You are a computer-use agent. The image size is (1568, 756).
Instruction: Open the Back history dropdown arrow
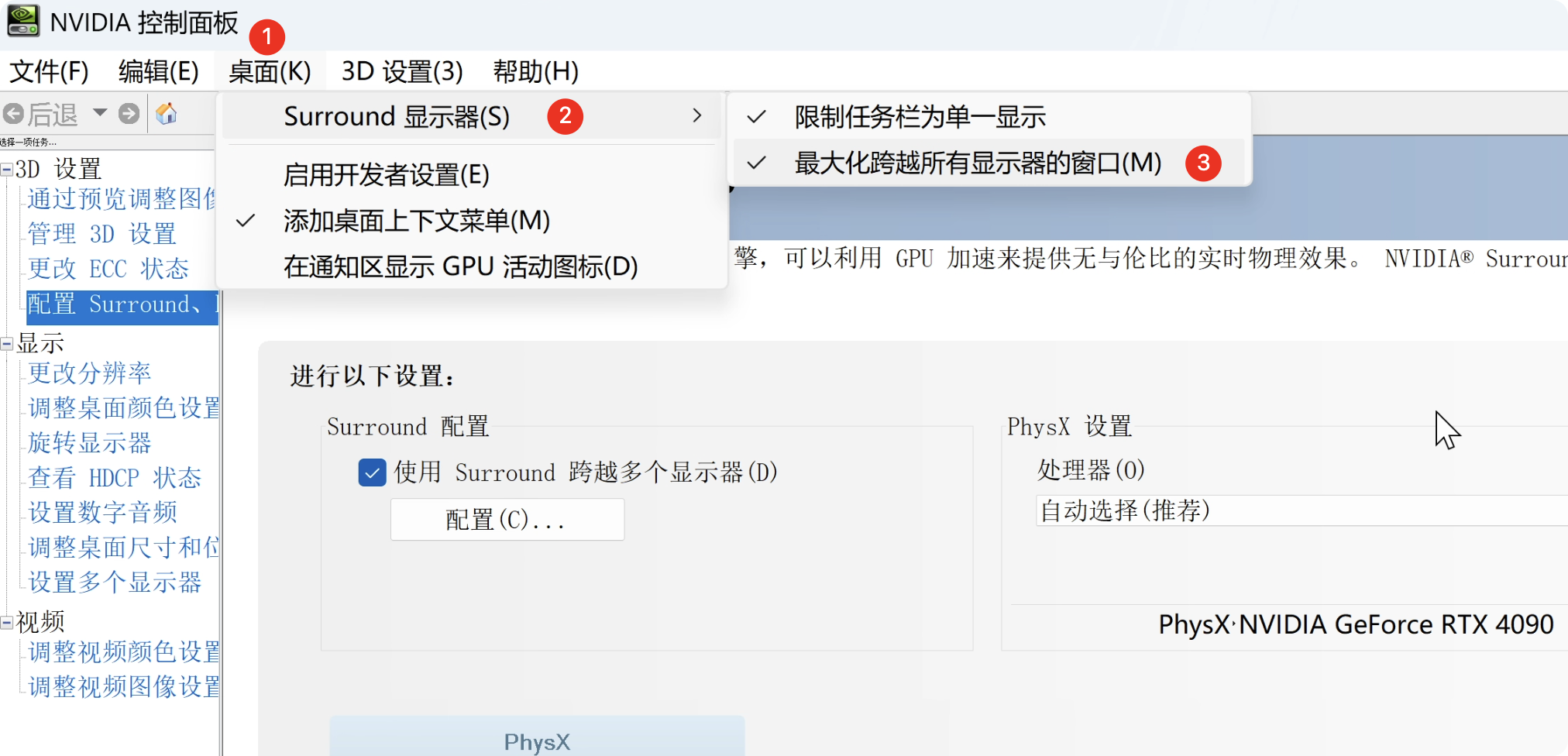point(100,113)
